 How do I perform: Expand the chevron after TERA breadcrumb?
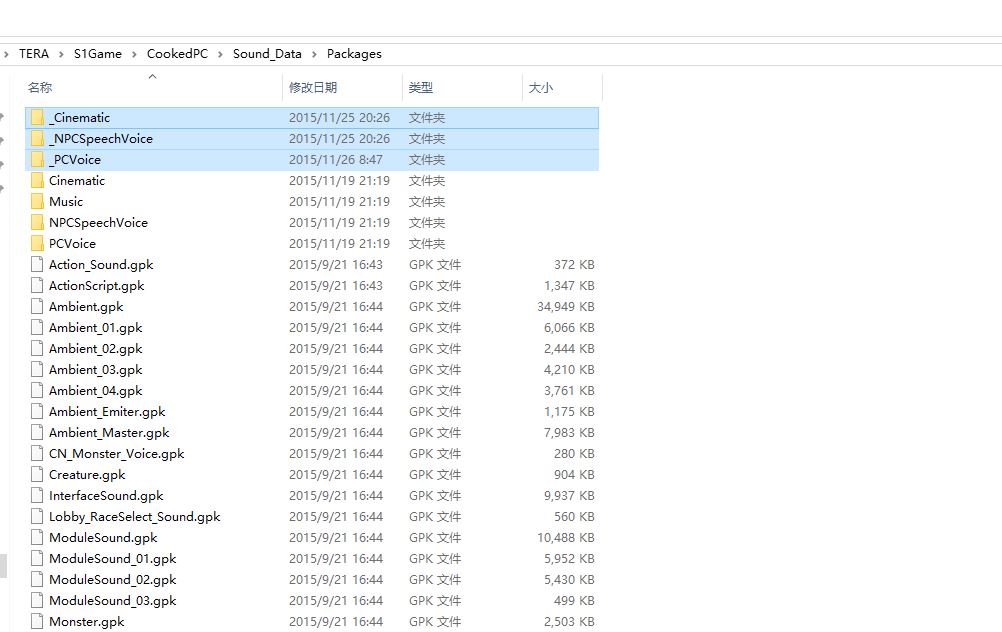pos(61,54)
